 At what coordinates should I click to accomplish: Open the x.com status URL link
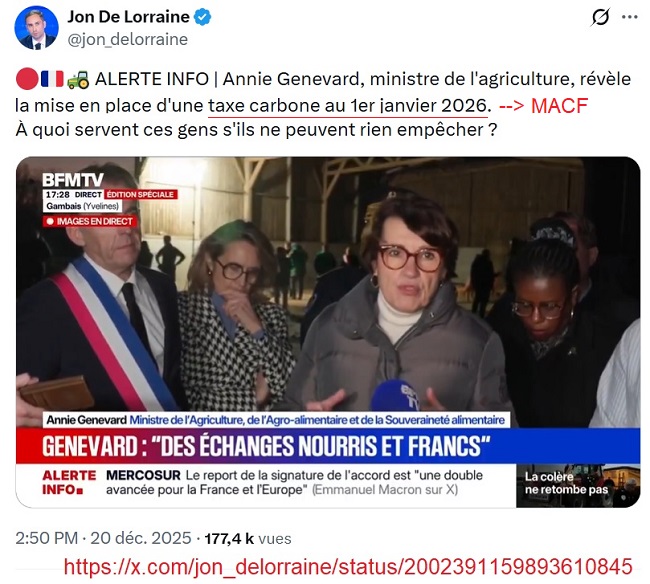[348, 566]
